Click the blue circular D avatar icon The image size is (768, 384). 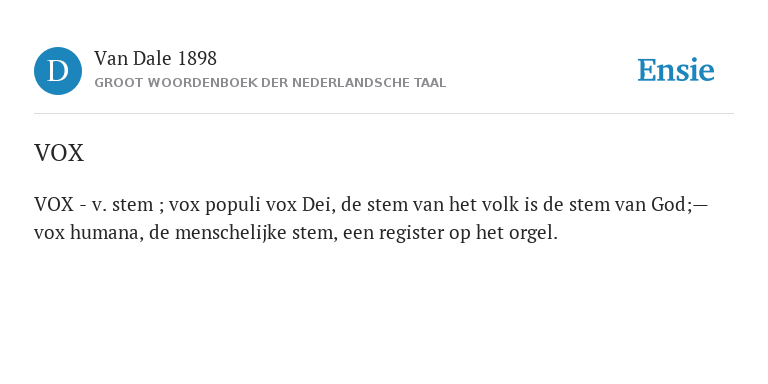click(x=58, y=71)
